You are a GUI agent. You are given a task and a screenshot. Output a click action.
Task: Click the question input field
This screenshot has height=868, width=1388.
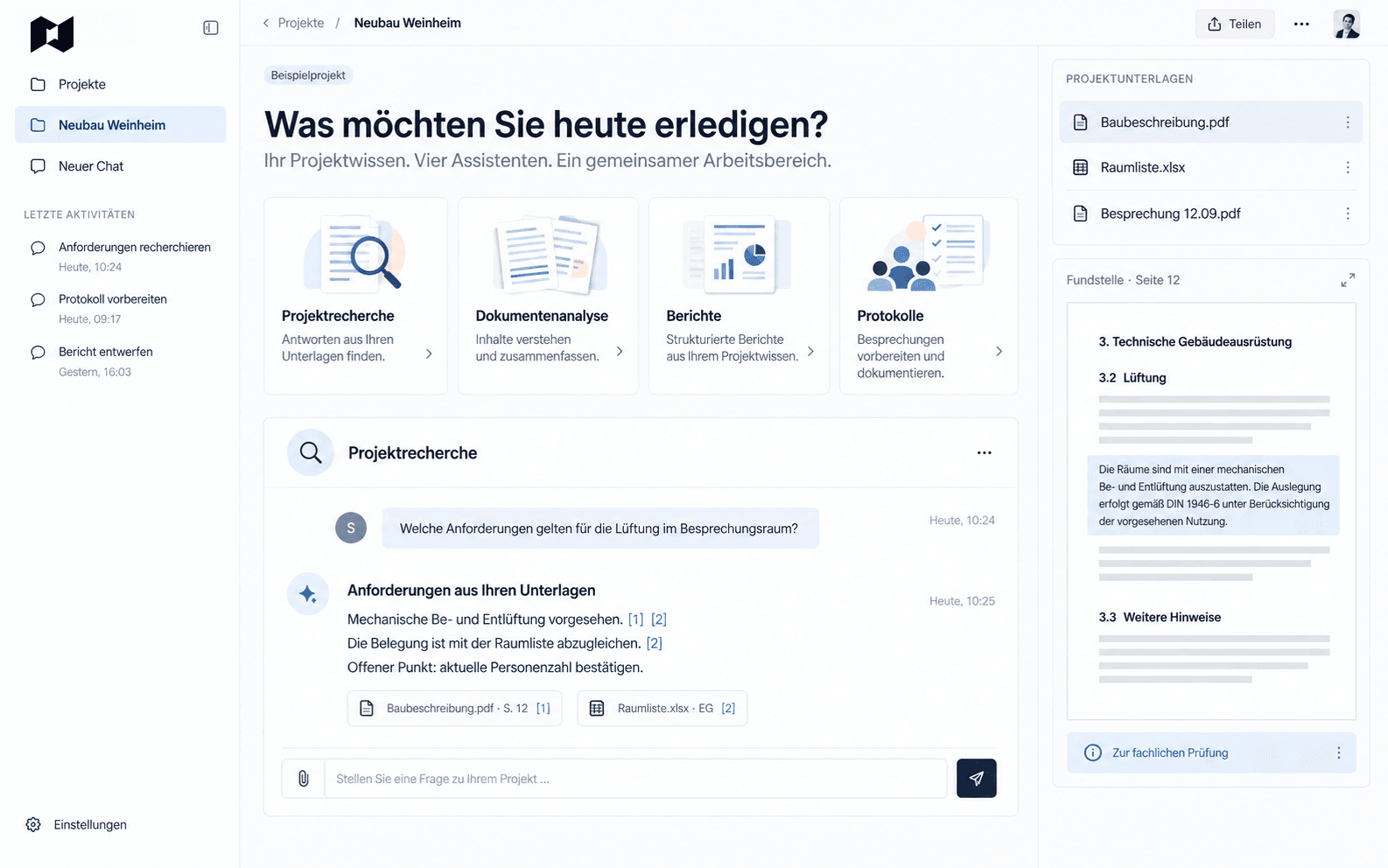point(635,779)
